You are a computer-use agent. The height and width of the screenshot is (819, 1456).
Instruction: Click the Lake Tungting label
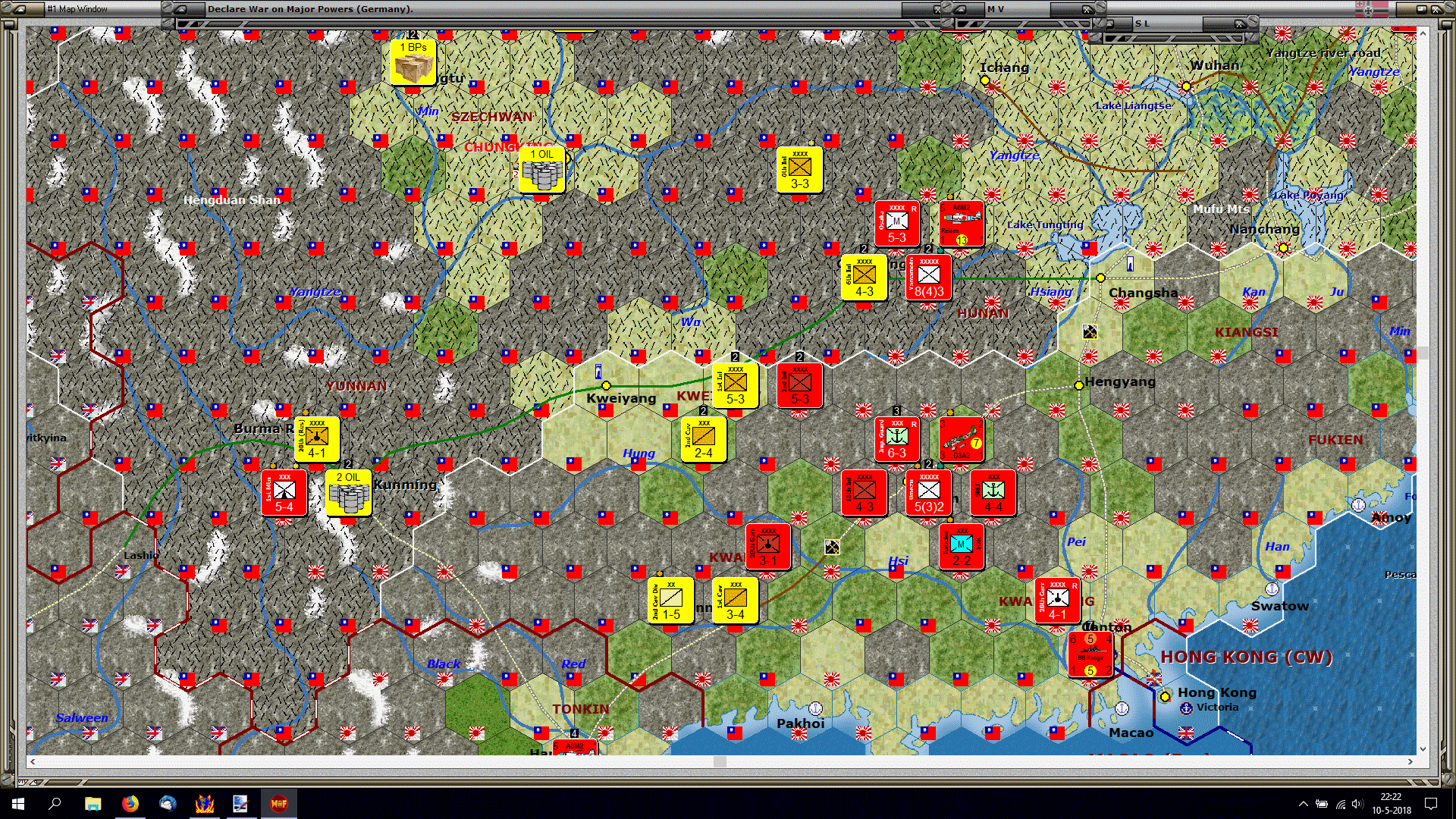point(1045,224)
